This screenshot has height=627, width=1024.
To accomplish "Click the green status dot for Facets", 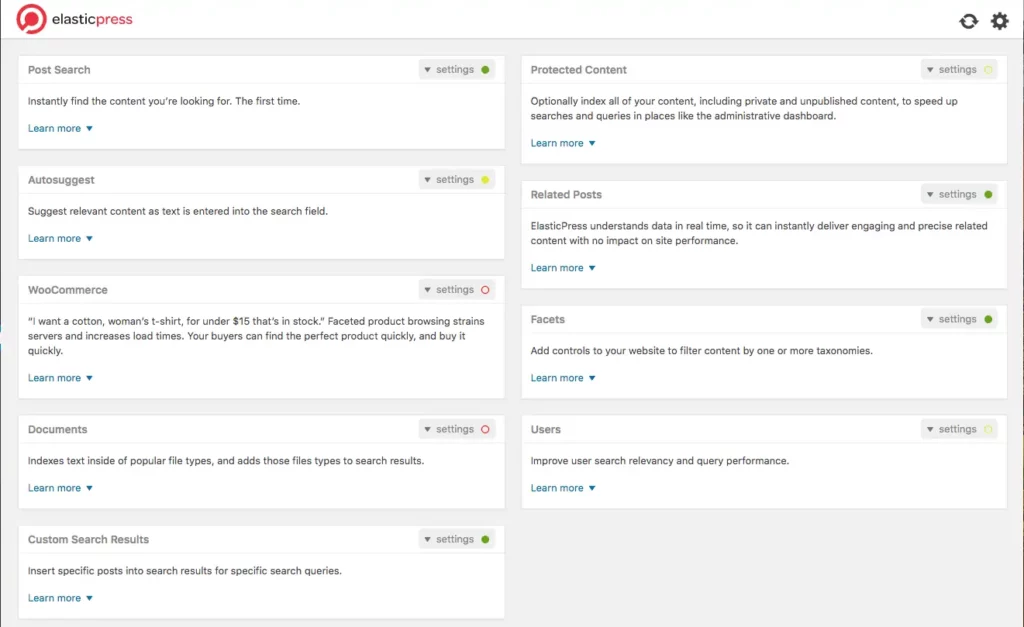I will coord(988,320).
